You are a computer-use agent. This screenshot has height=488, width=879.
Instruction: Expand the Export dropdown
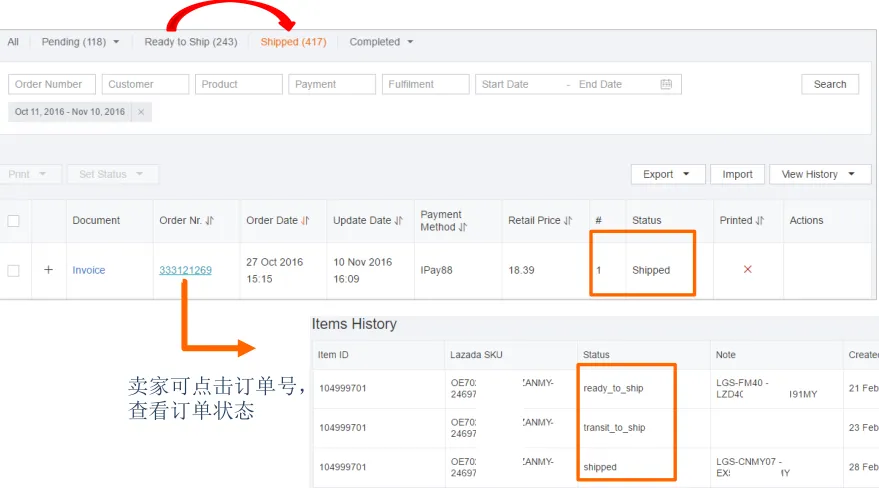[x=668, y=174]
